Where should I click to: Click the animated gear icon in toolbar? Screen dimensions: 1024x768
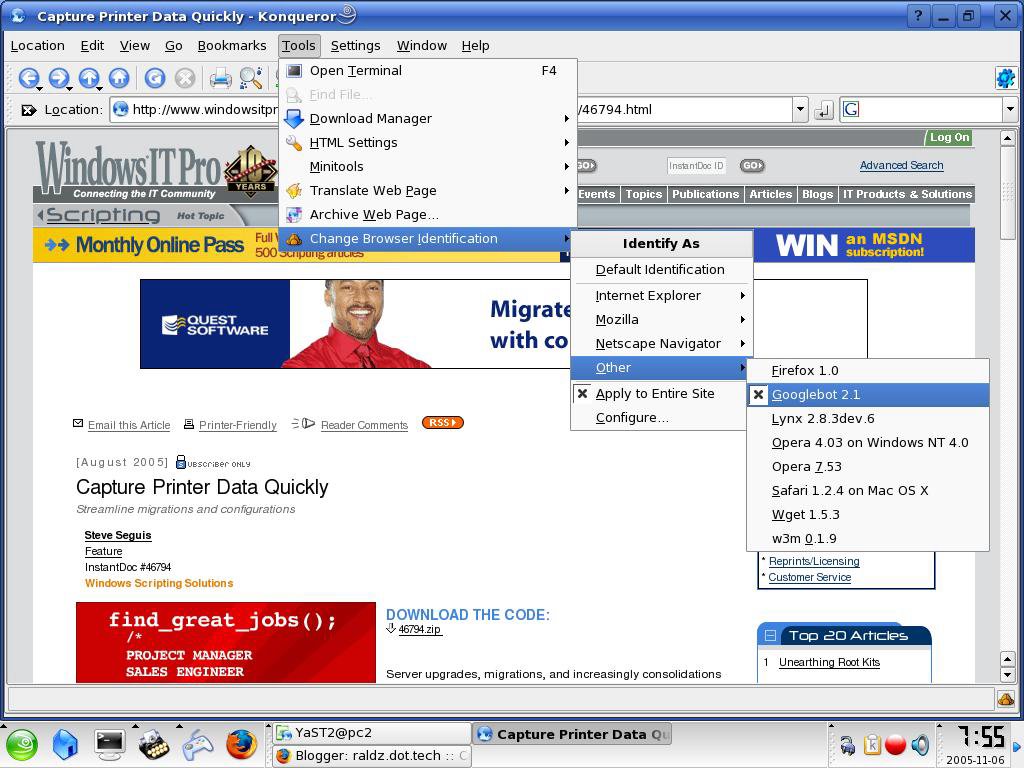pos(1006,78)
